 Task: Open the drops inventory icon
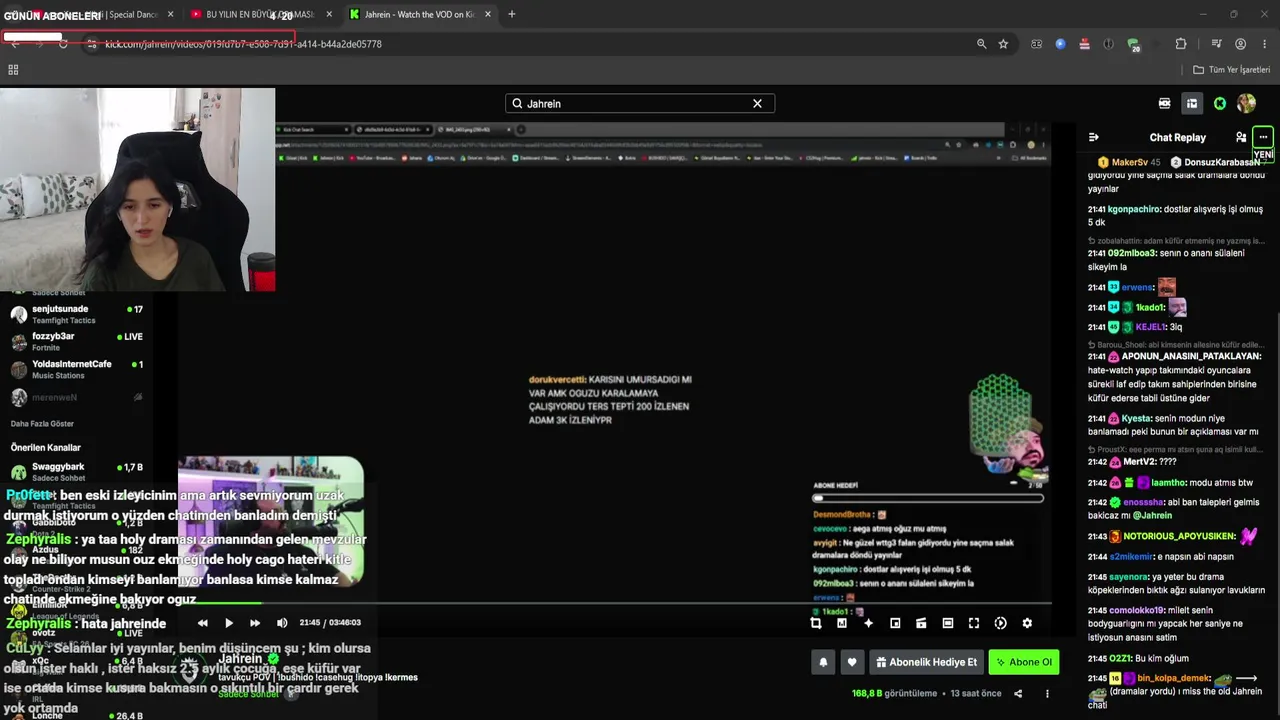[x=1192, y=103]
